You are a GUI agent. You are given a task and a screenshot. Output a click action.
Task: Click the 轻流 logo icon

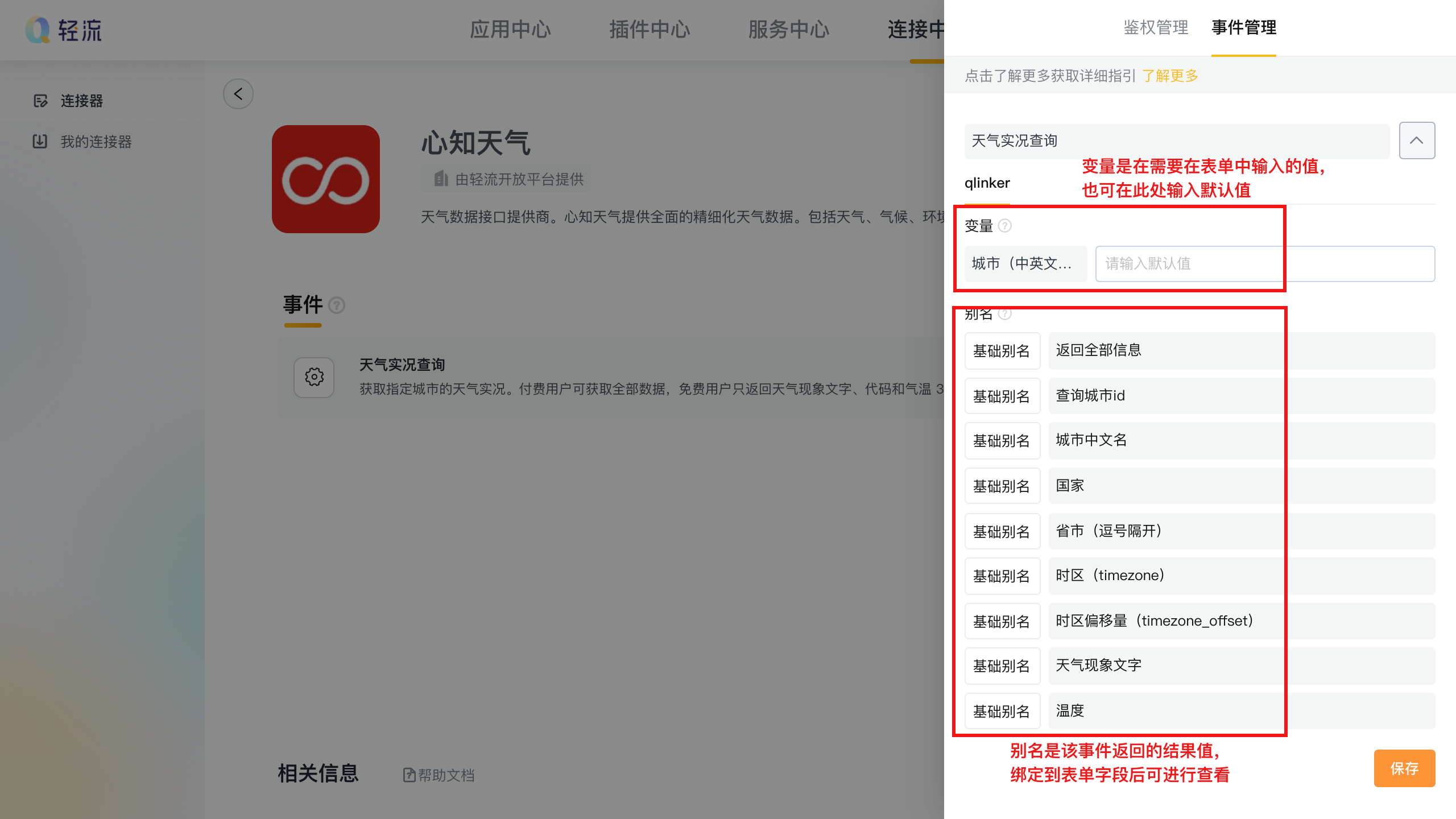(x=38, y=30)
